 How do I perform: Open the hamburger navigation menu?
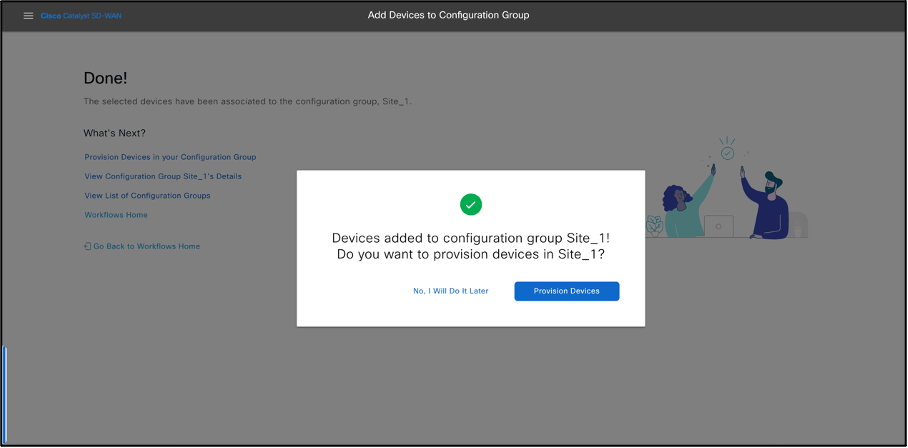[x=28, y=16]
